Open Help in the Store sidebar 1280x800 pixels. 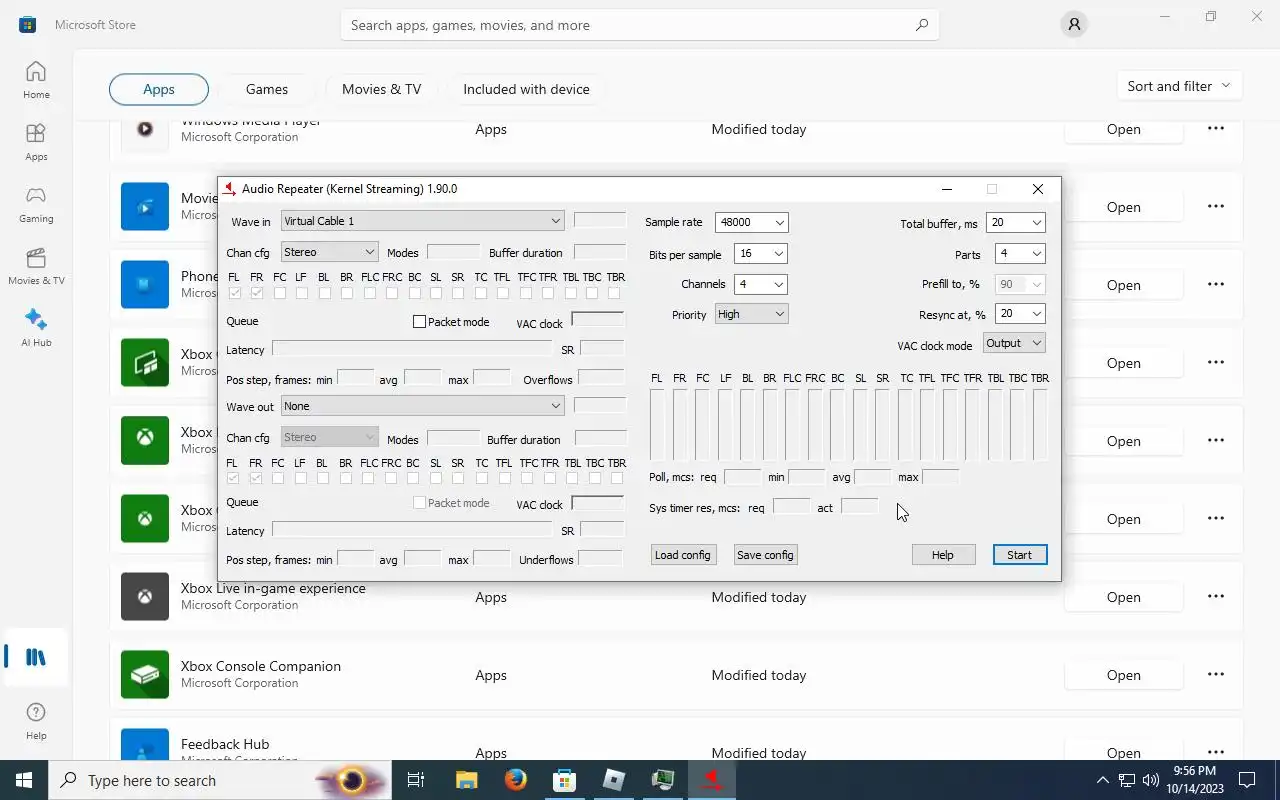36,720
